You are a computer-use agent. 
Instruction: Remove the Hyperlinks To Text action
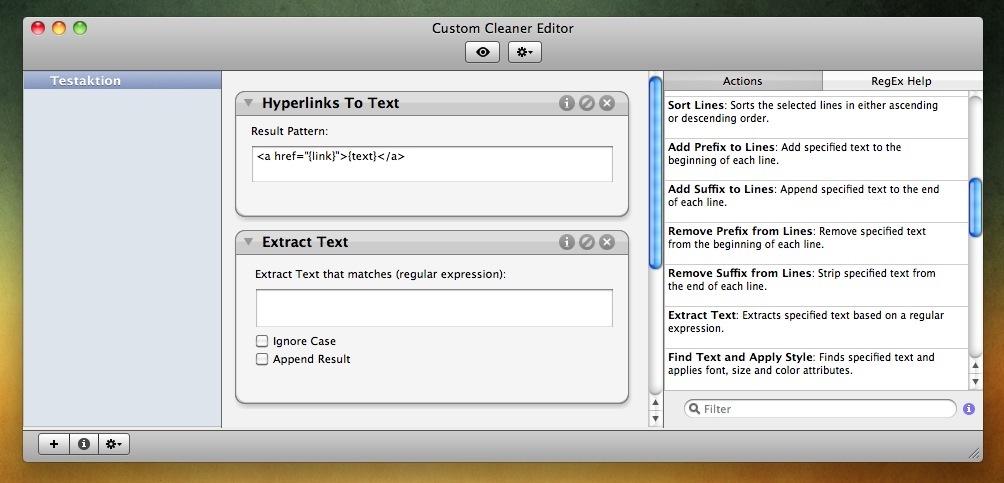click(x=607, y=103)
